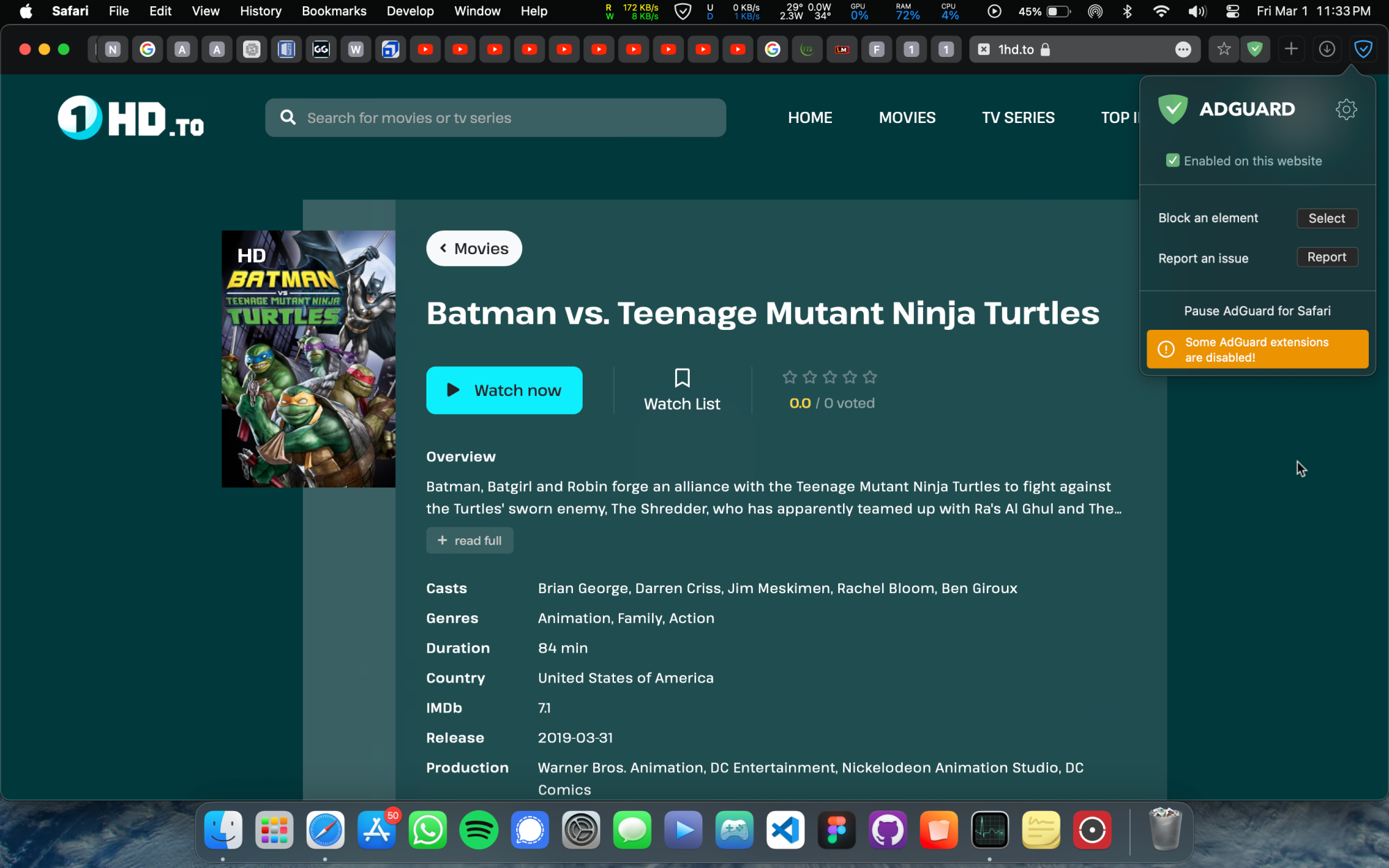Open United States of America country link
1389x868 pixels.
click(626, 678)
